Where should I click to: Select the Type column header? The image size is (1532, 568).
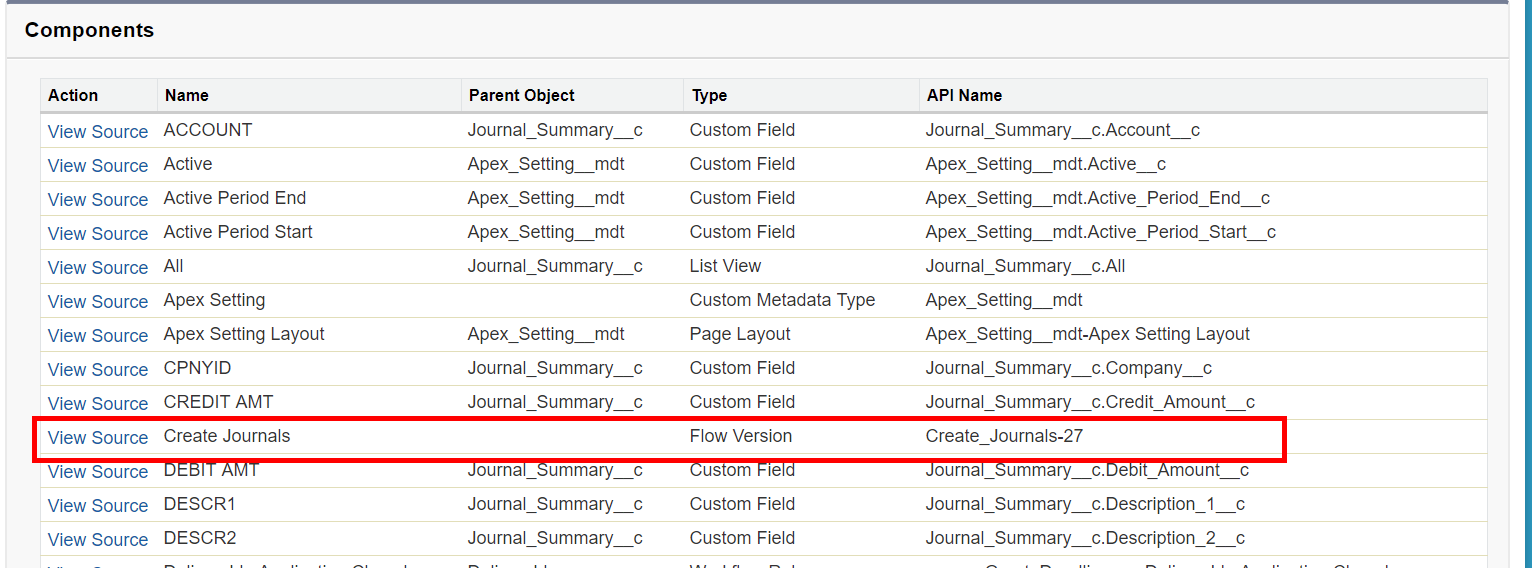[709, 95]
